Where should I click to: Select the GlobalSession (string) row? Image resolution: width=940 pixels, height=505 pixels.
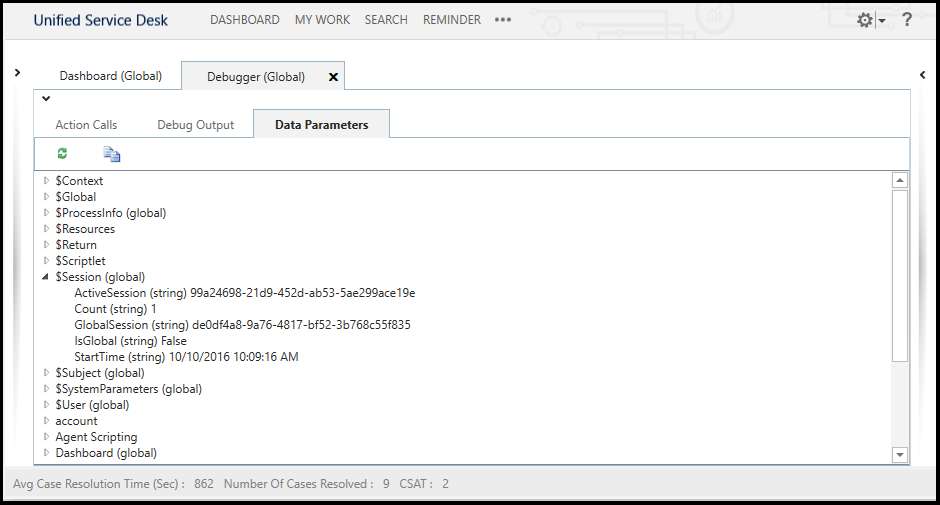coord(242,324)
